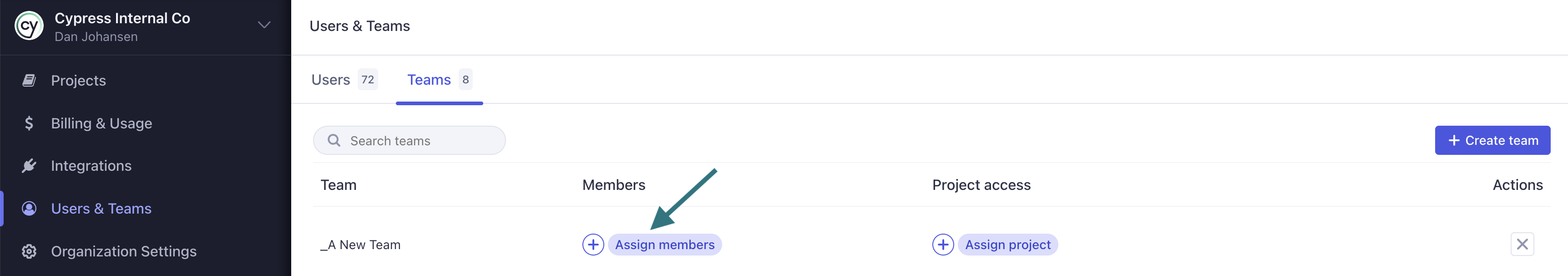The height and width of the screenshot is (276, 1568).
Task: Click the plus icon beside Assign project
Action: pyautogui.click(x=943, y=244)
